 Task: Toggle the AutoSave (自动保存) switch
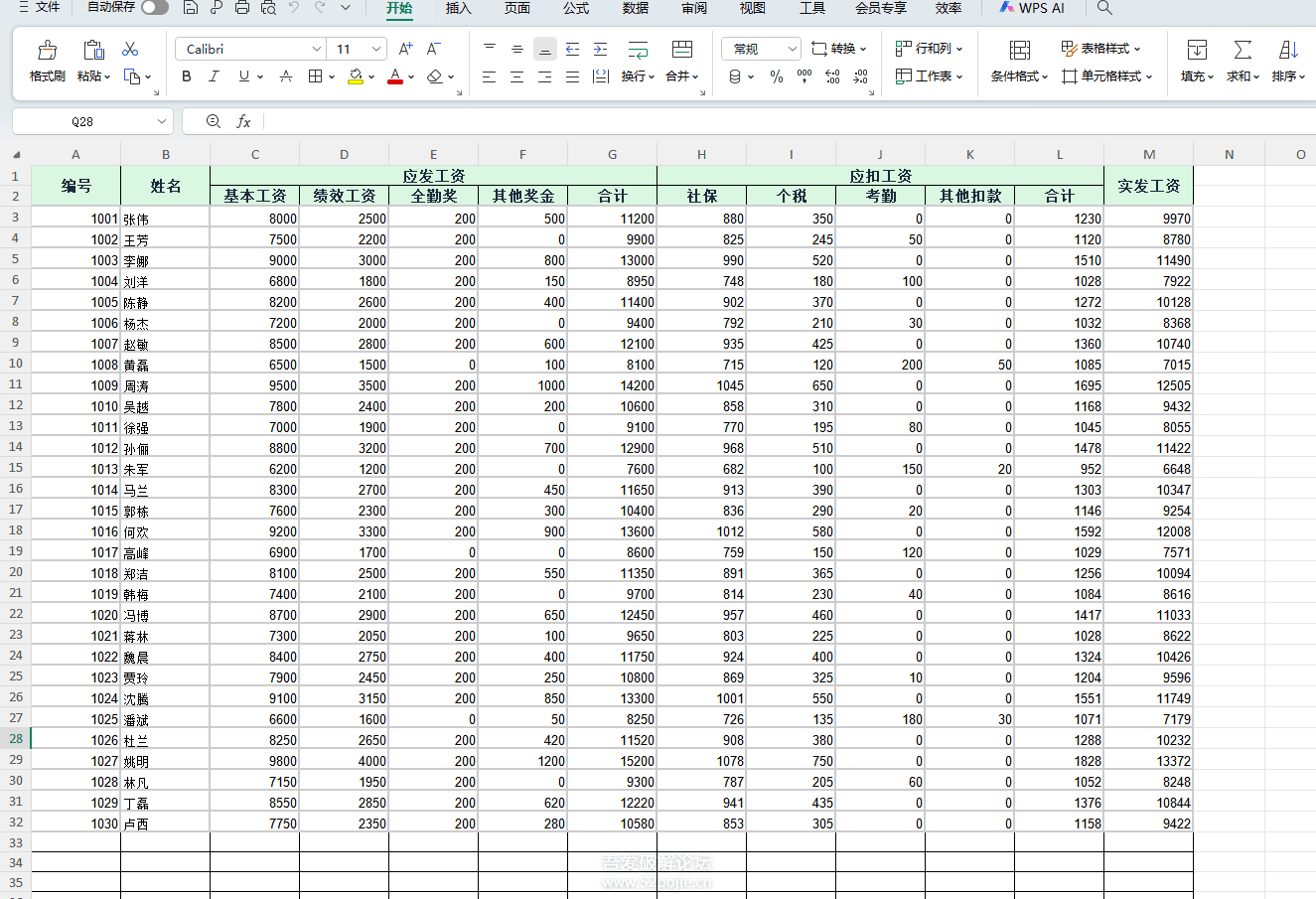pos(154,8)
